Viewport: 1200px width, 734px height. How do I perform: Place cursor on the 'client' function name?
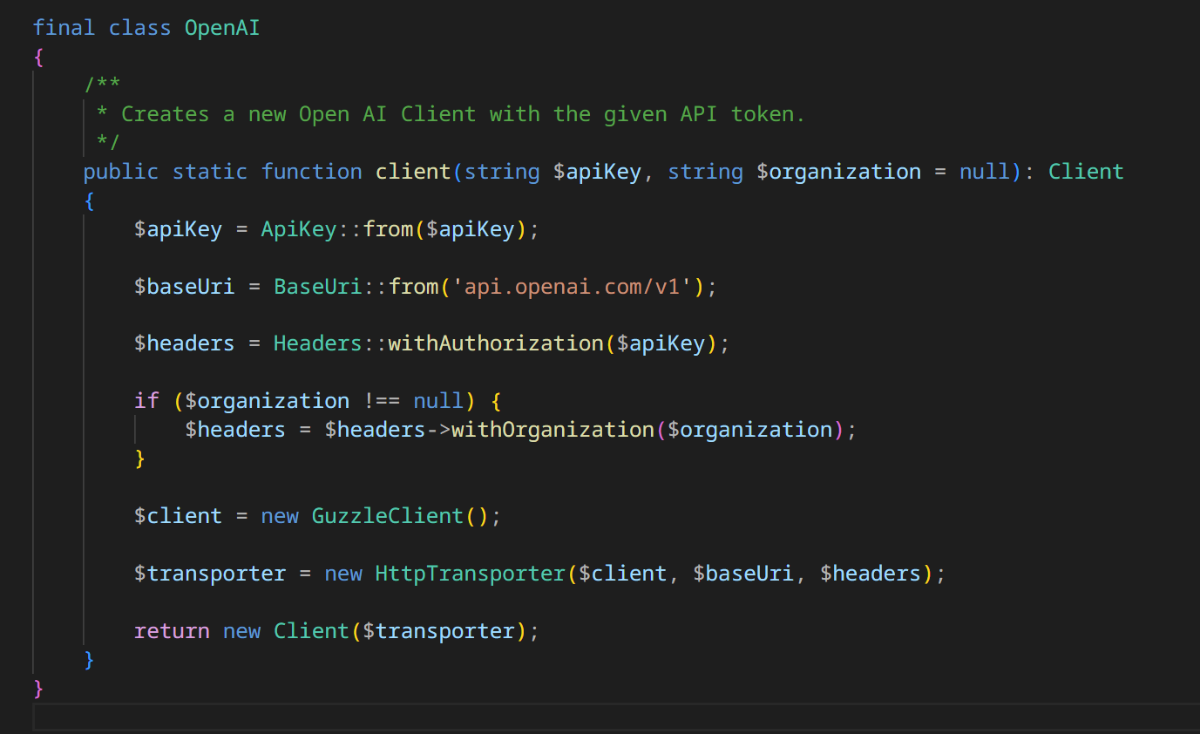click(x=413, y=172)
